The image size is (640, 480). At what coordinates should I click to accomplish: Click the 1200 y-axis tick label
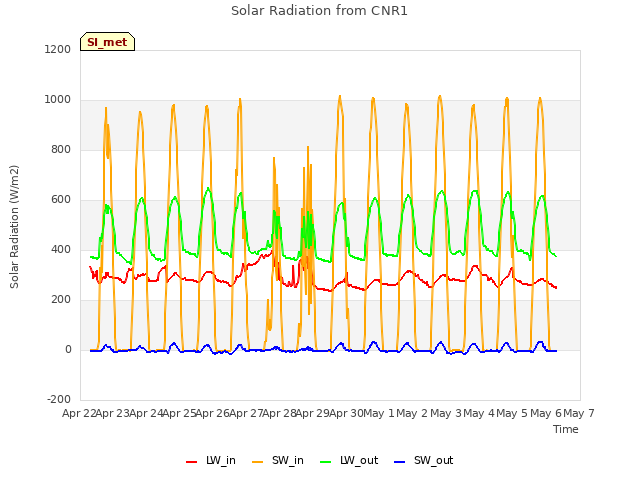pos(58,49)
